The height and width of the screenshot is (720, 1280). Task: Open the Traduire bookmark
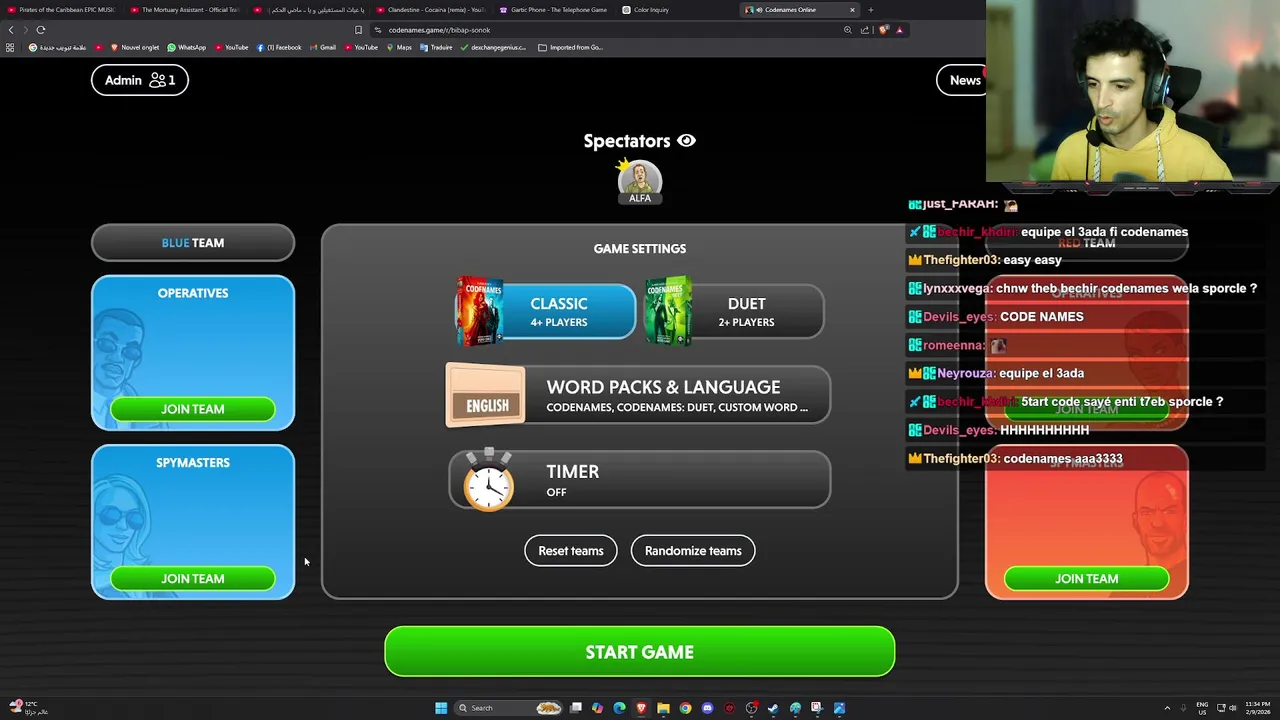coord(436,47)
